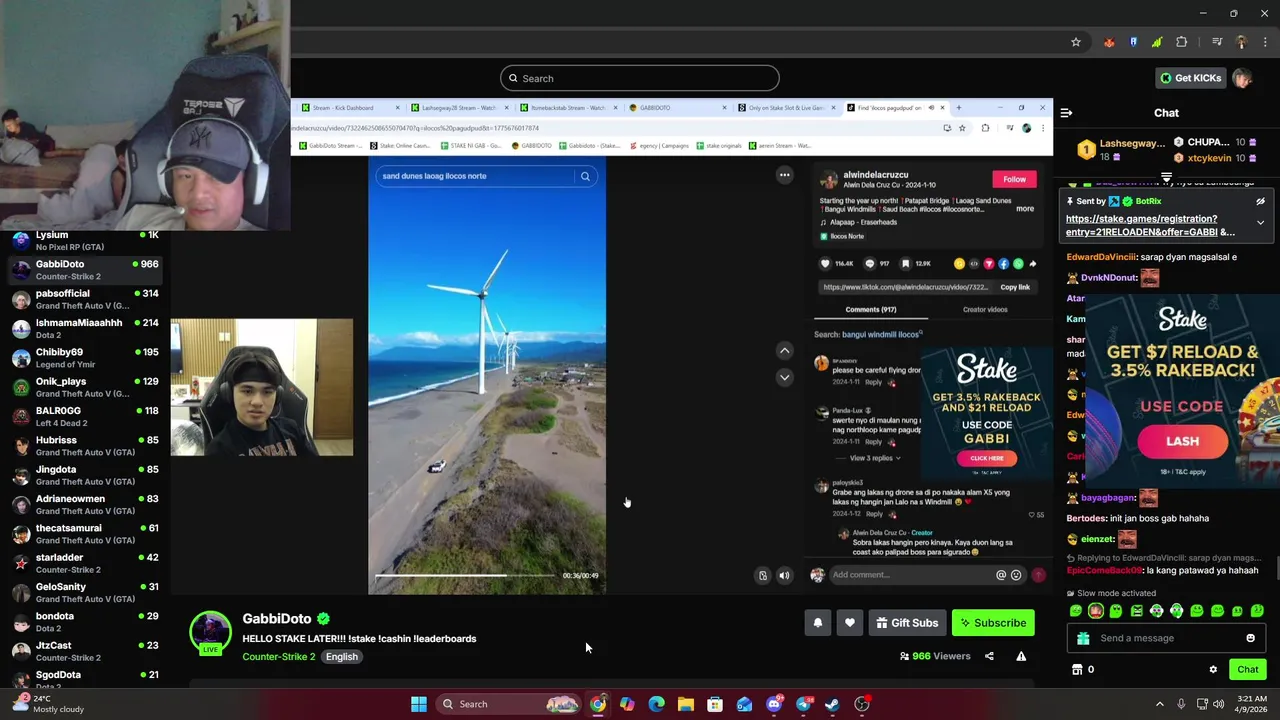Expand TikTok description with more
This screenshot has height=720, width=1280.
click(x=1025, y=209)
